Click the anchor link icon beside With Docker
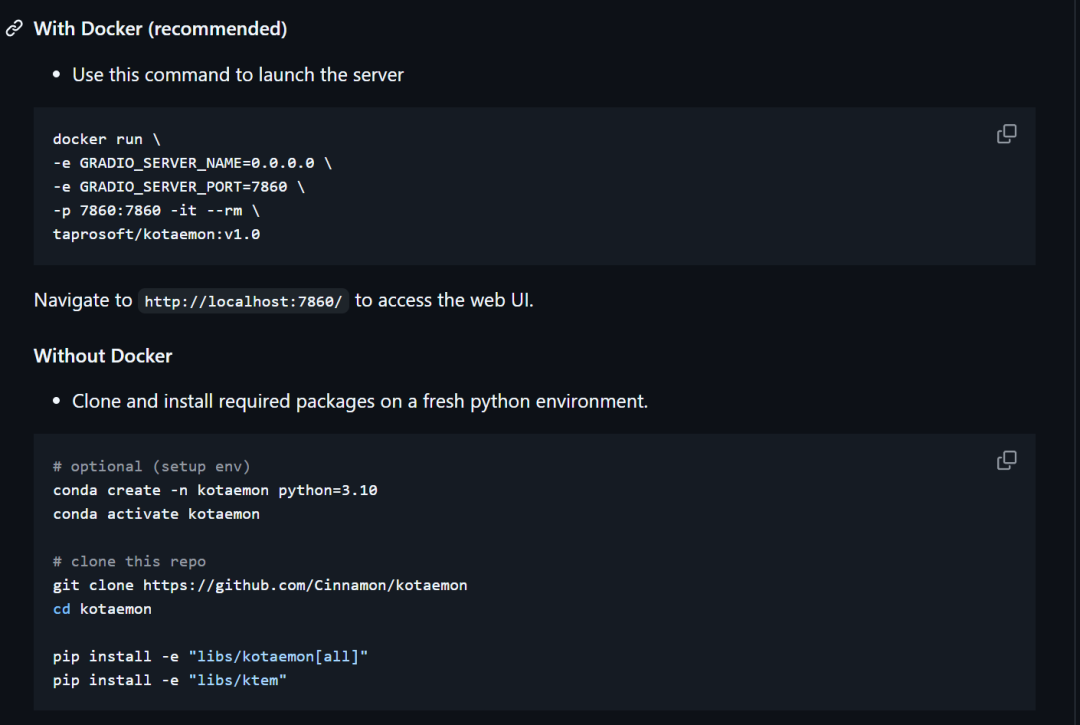 pos(14,29)
